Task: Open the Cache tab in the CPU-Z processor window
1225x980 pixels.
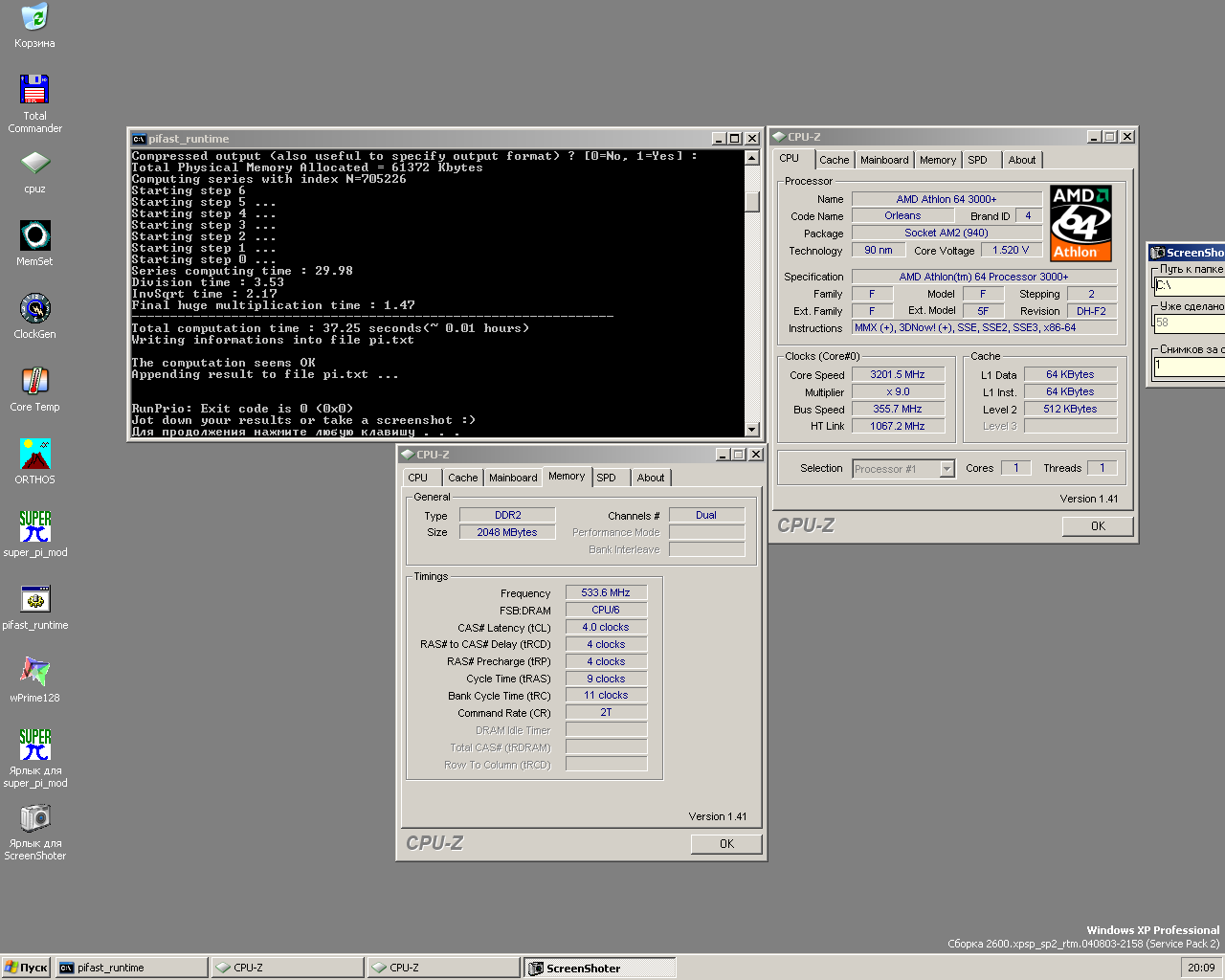Action: tap(834, 160)
